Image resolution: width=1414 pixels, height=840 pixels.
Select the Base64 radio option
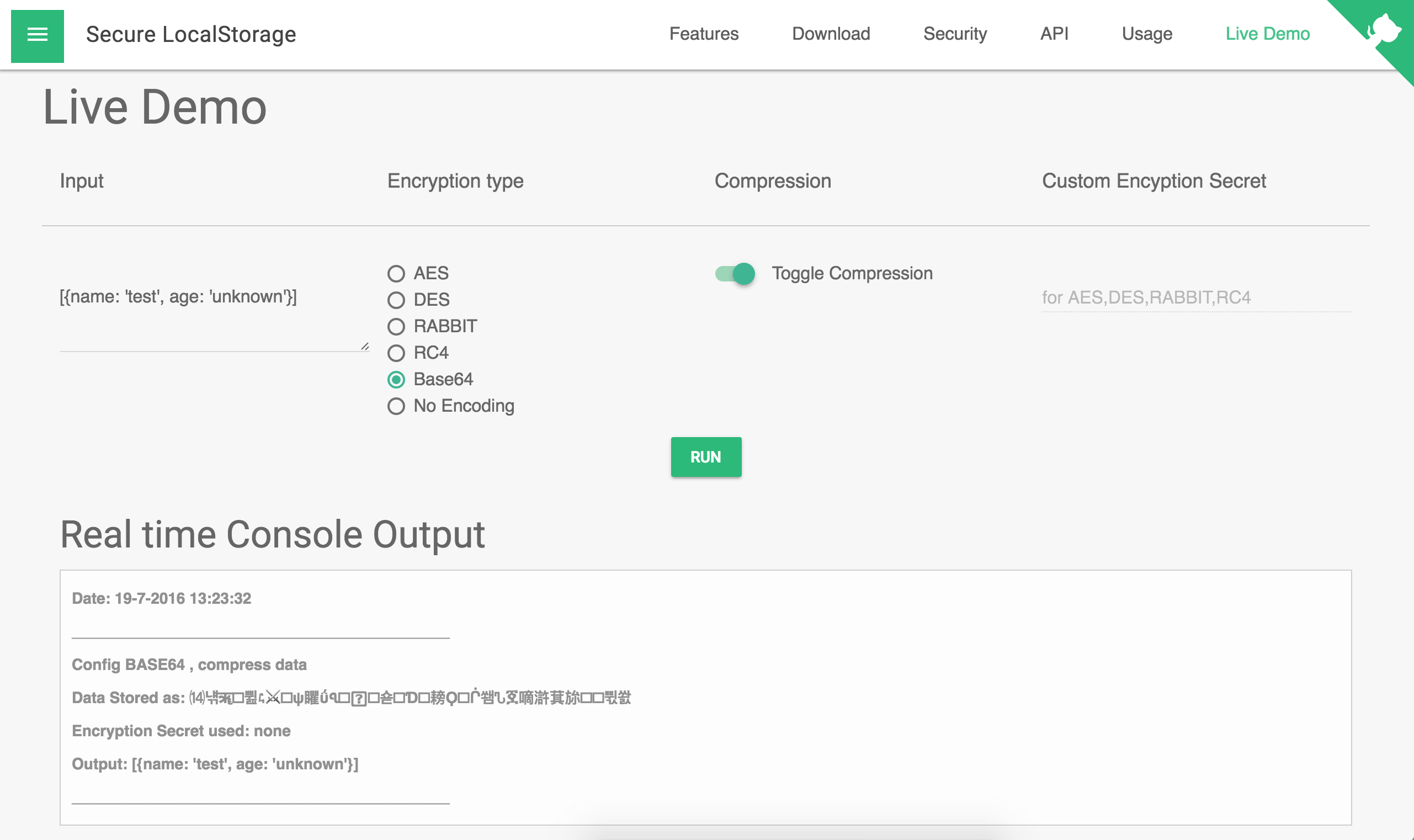point(396,380)
